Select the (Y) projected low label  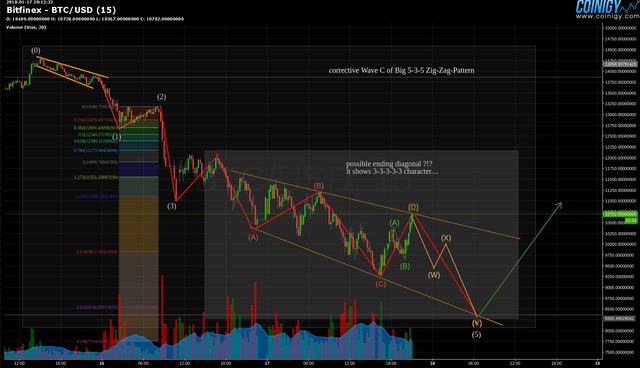[477, 323]
